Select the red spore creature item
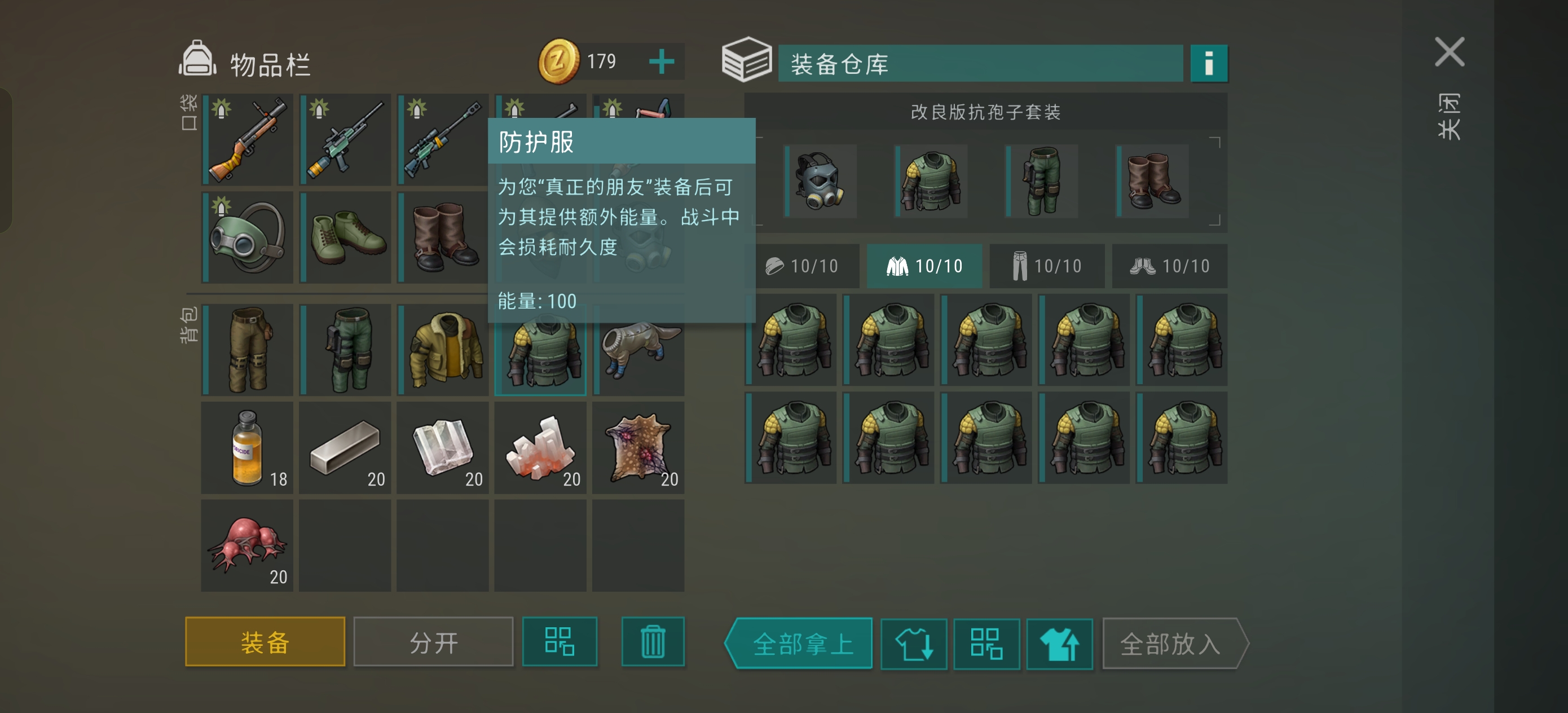This screenshot has height=713, width=1568. coord(247,545)
